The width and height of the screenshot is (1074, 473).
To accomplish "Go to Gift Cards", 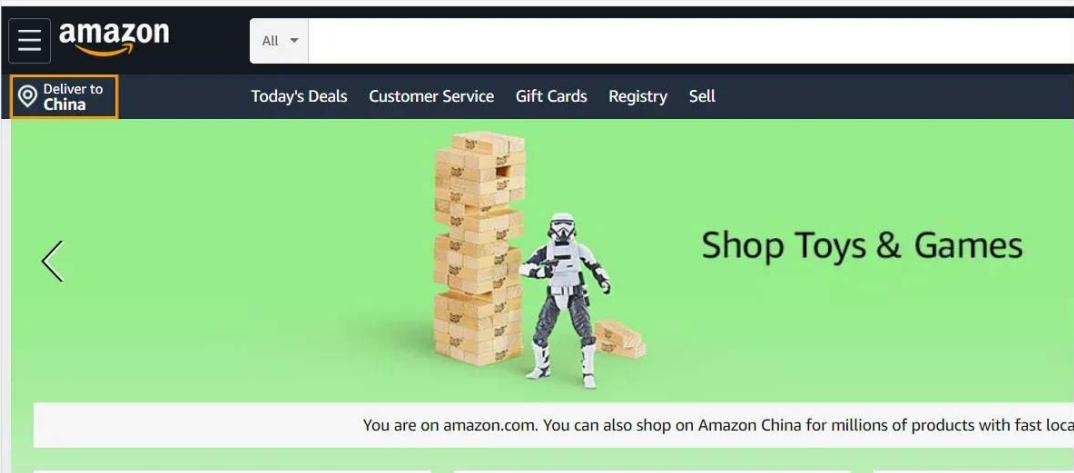I will coord(551,97).
